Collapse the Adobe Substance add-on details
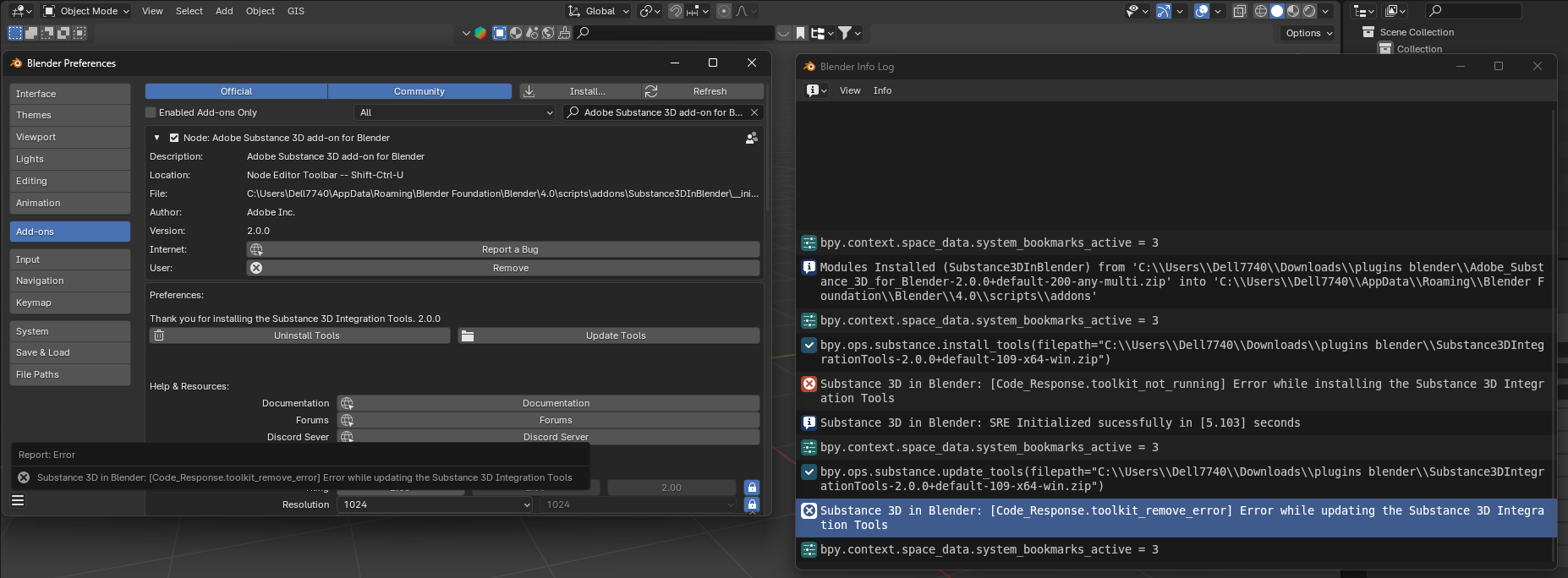Image resolution: width=1568 pixels, height=578 pixels. (156, 138)
